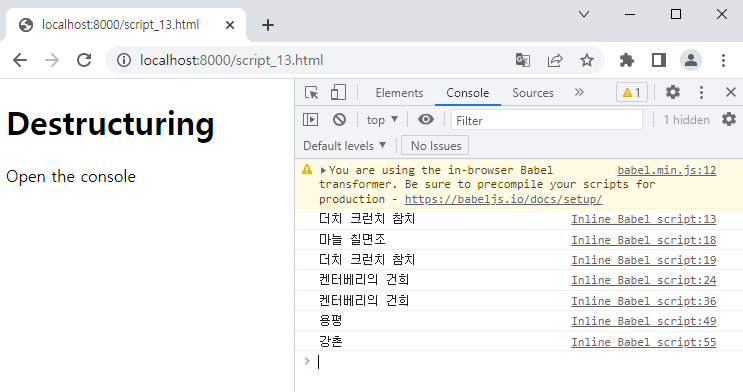Open the babeljs.io docs setup link
Screen dimensions: 743x392
503,199
